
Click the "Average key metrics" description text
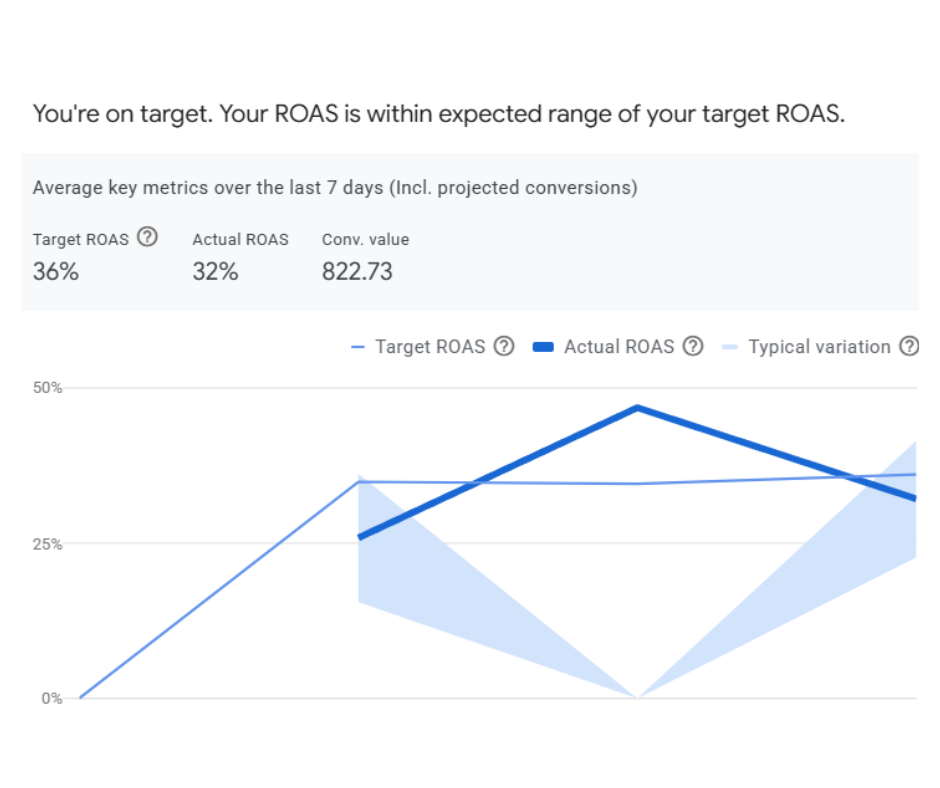tap(335, 187)
